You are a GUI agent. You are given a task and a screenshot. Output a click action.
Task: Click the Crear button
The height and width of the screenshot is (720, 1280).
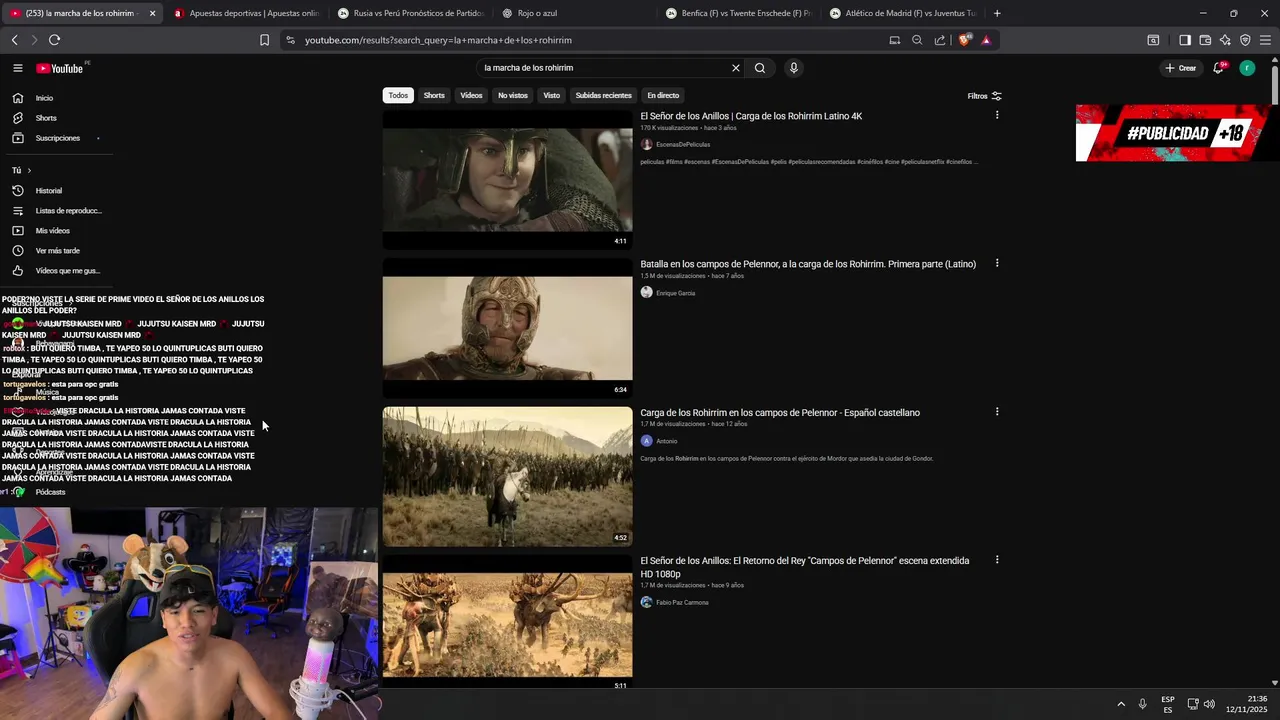pyautogui.click(x=1181, y=68)
